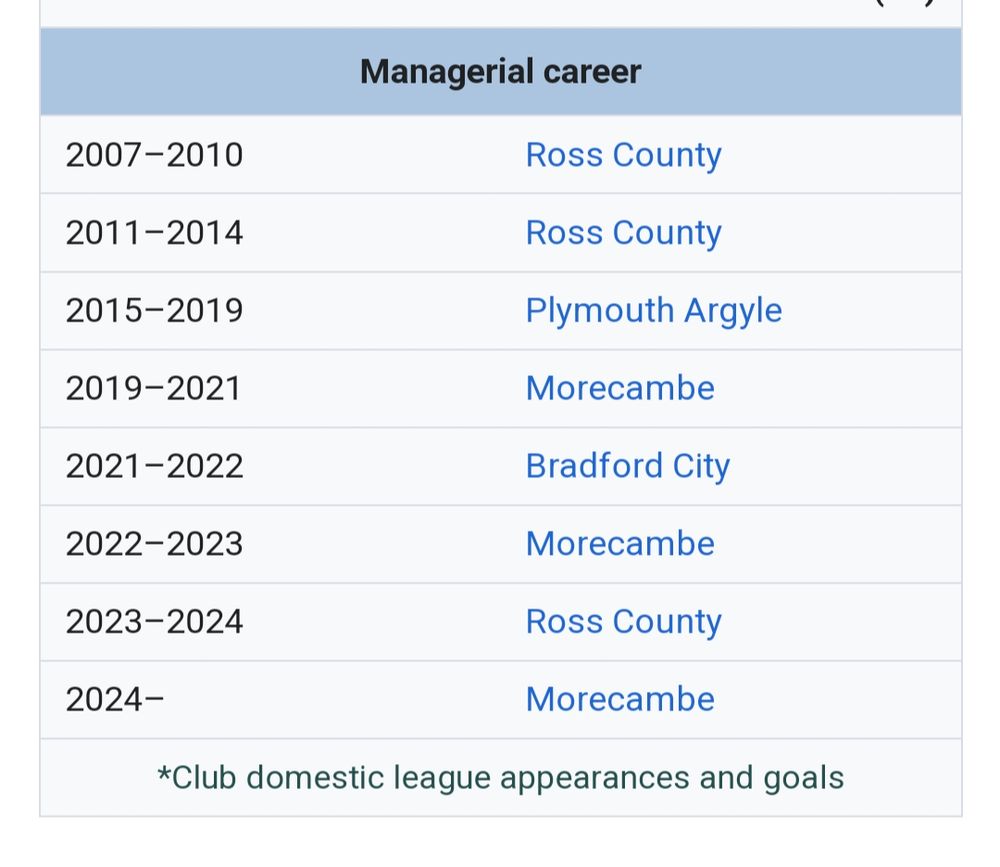This screenshot has height=867, width=1000.
Task: Click the Managerial career section header
Action: (x=500, y=72)
